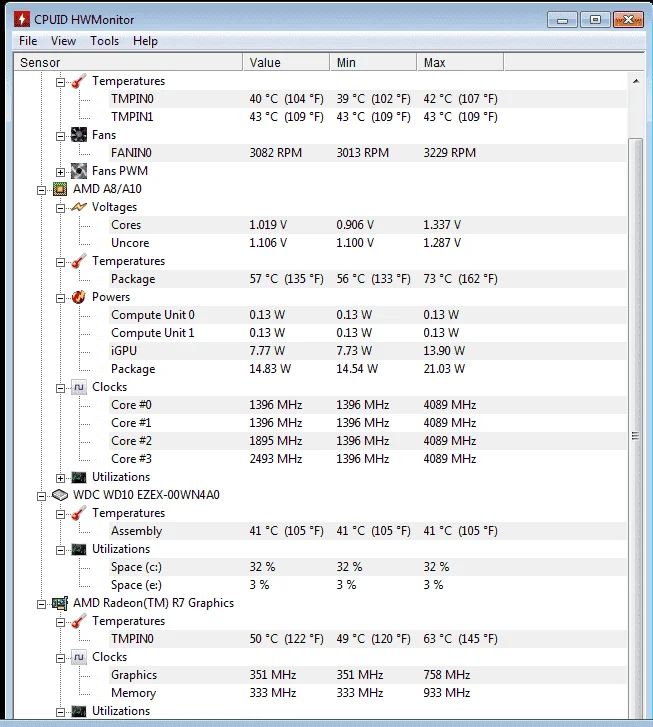Image resolution: width=653 pixels, height=727 pixels.
Task: Collapse Clocks node under Radeon R7 Graphics
Action: click(60, 658)
